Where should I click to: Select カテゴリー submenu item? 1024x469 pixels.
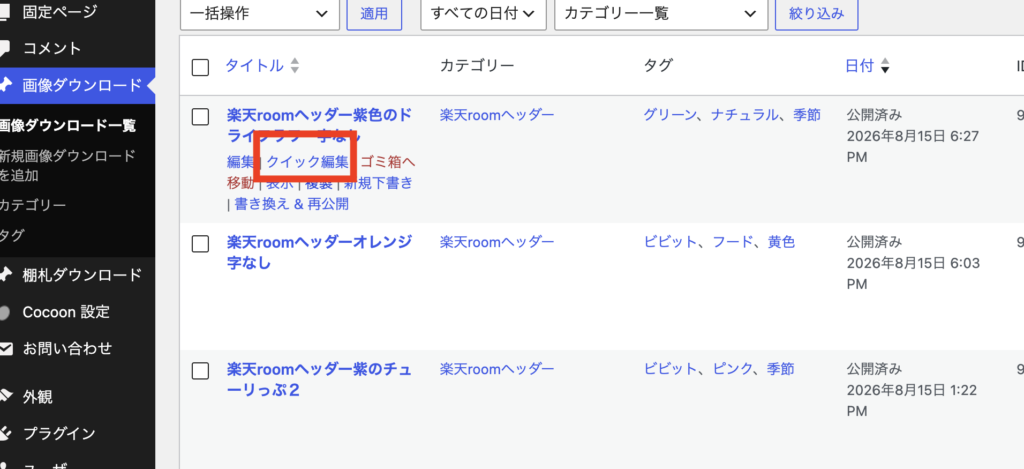pyautogui.click(x=33, y=206)
